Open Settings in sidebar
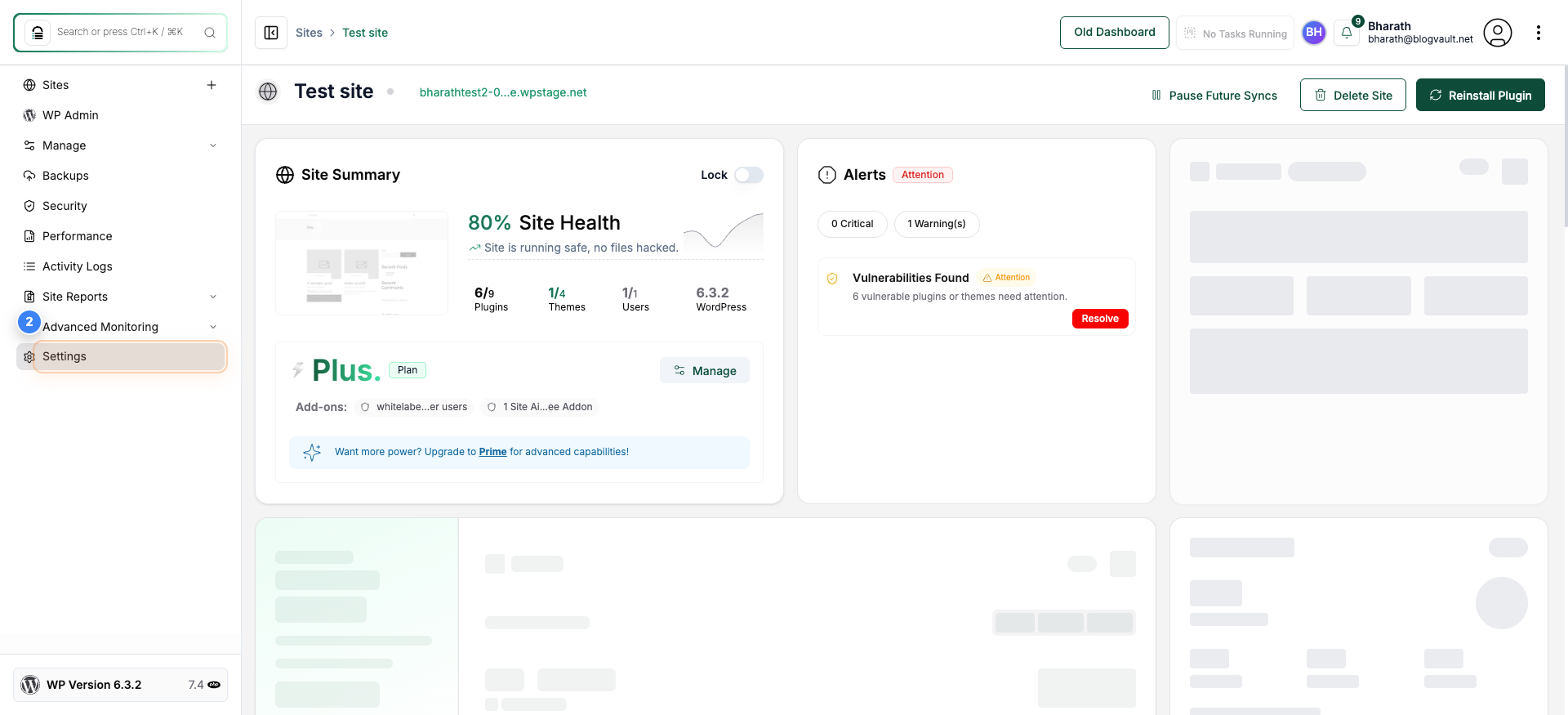 tap(121, 357)
